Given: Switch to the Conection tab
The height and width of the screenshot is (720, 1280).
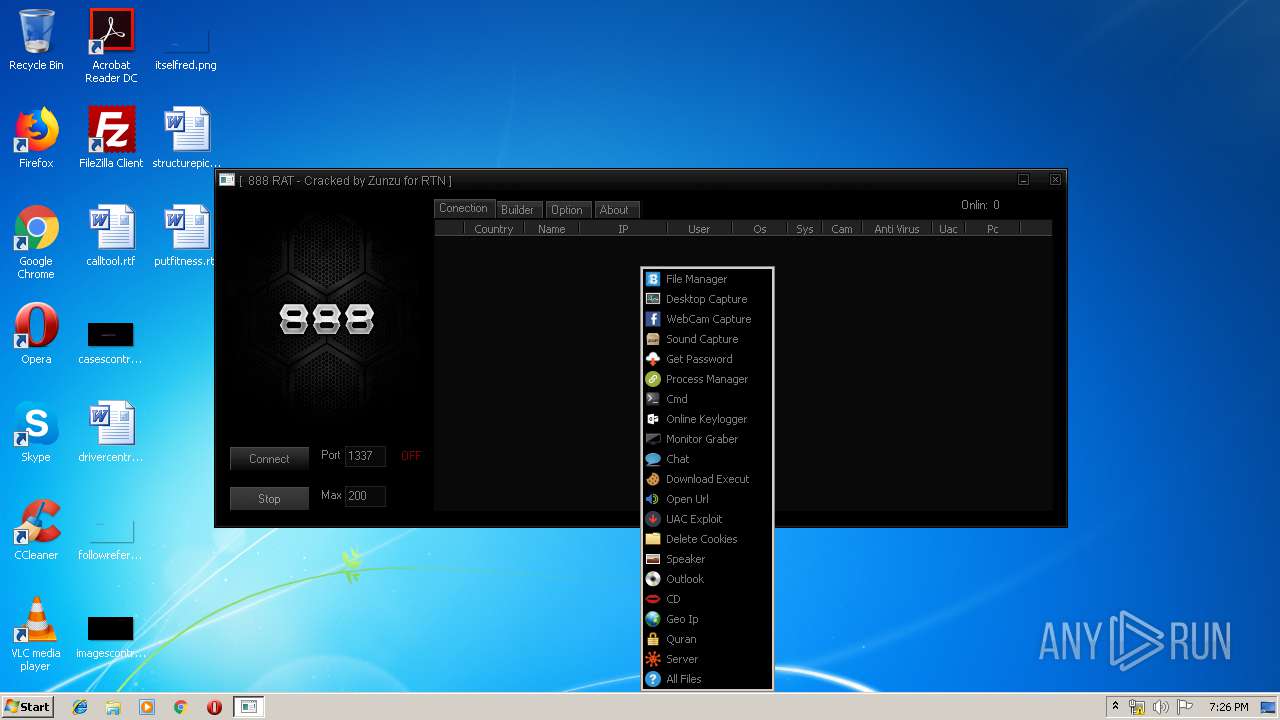Looking at the screenshot, I should pos(464,208).
